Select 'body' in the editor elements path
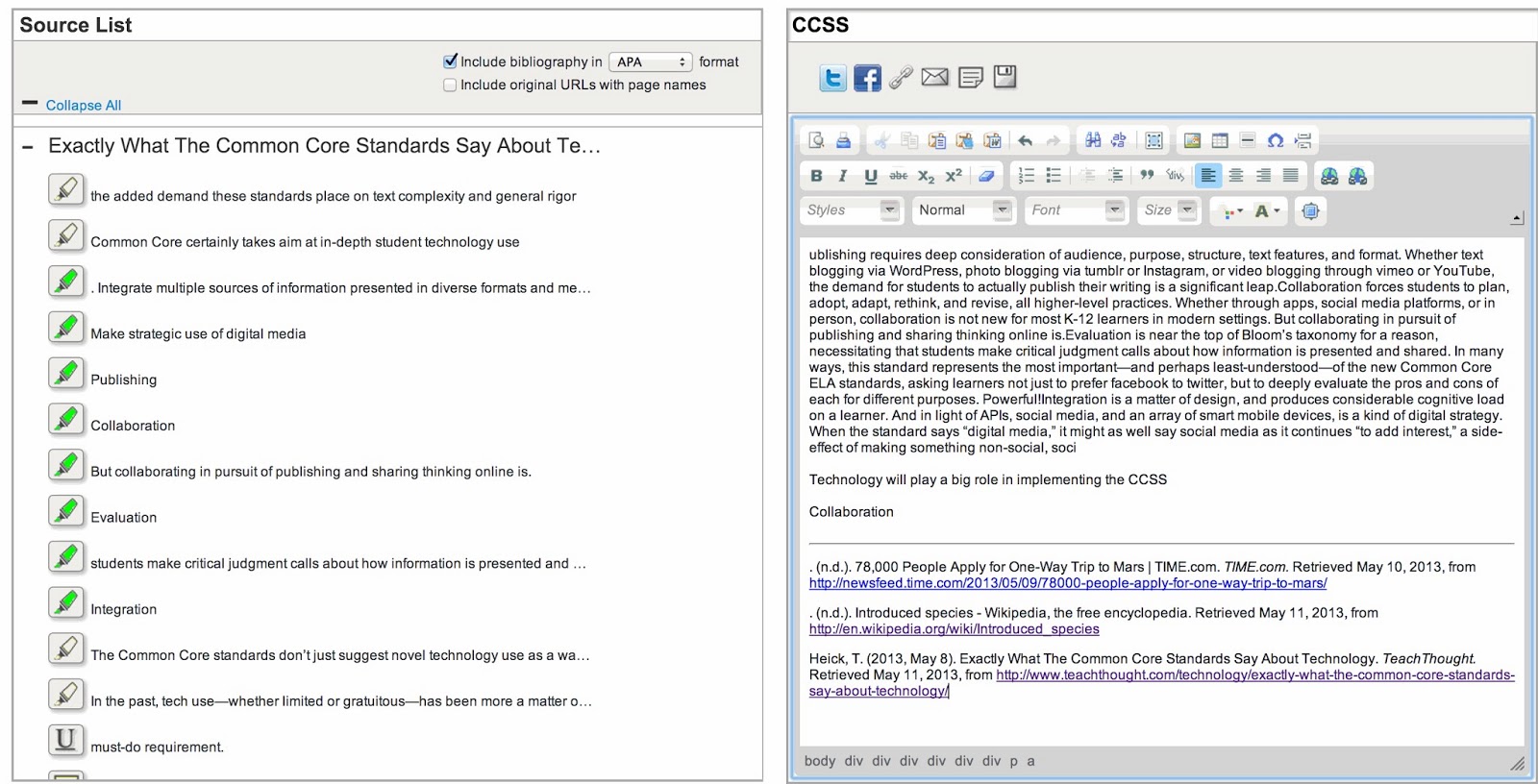The width and height of the screenshot is (1538, 784). (x=820, y=761)
